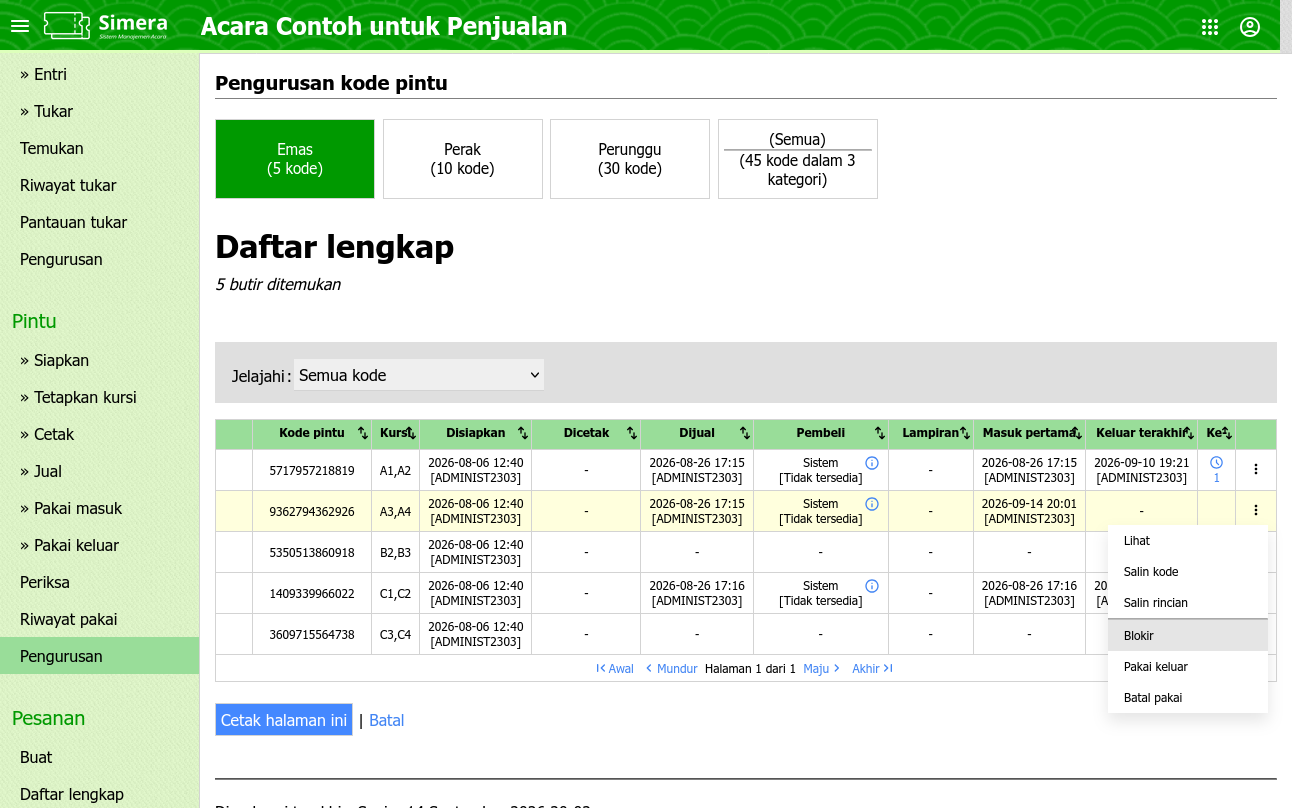
Task: Go back a page with Mundur
Action: point(671,669)
